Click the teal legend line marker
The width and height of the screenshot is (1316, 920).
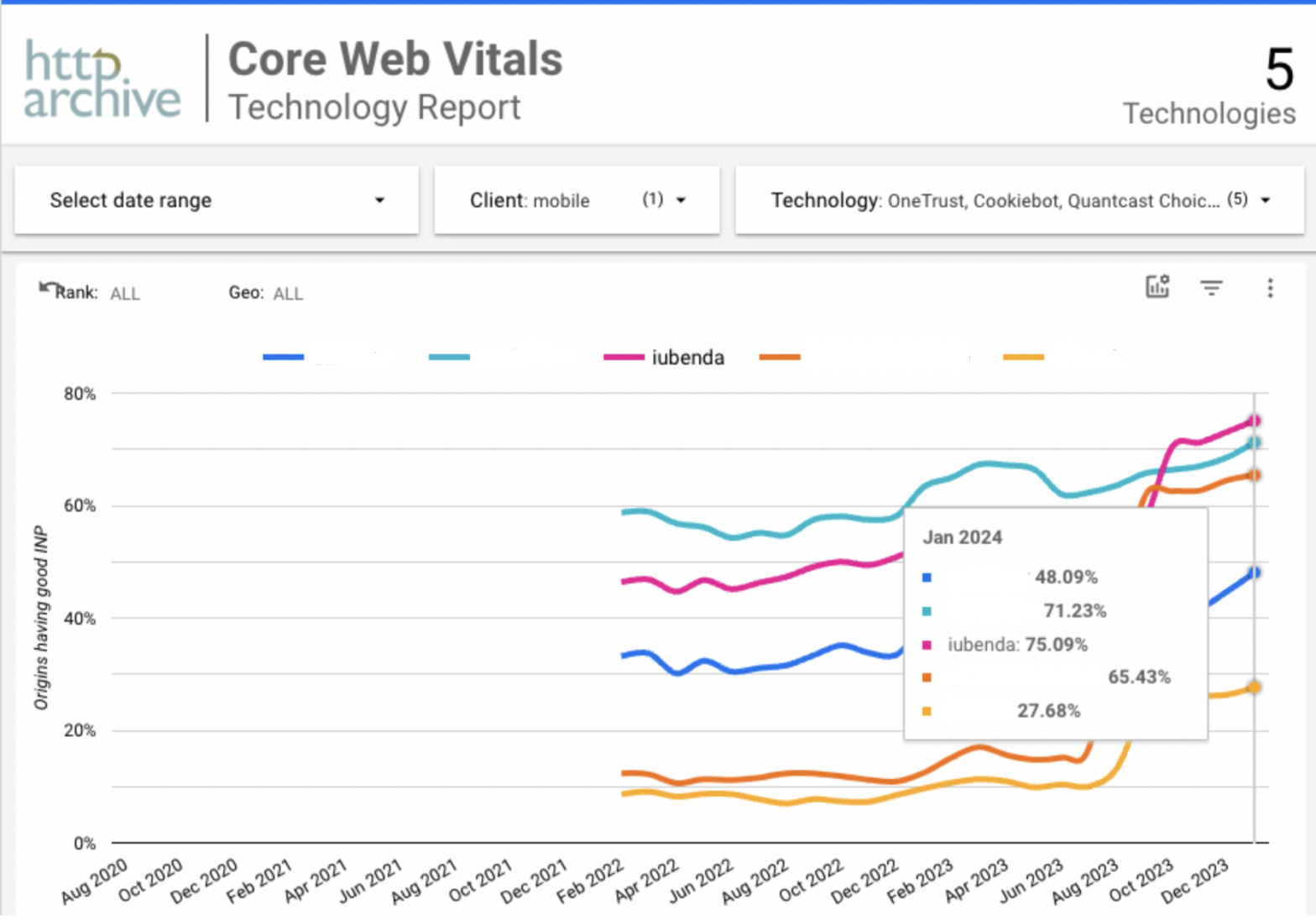click(449, 357)
